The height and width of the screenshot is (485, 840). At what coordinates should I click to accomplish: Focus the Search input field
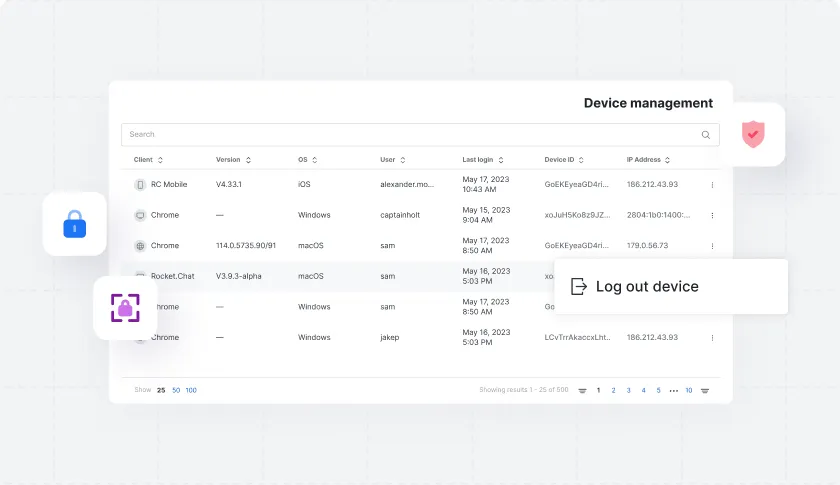click(x=420, y=135)
